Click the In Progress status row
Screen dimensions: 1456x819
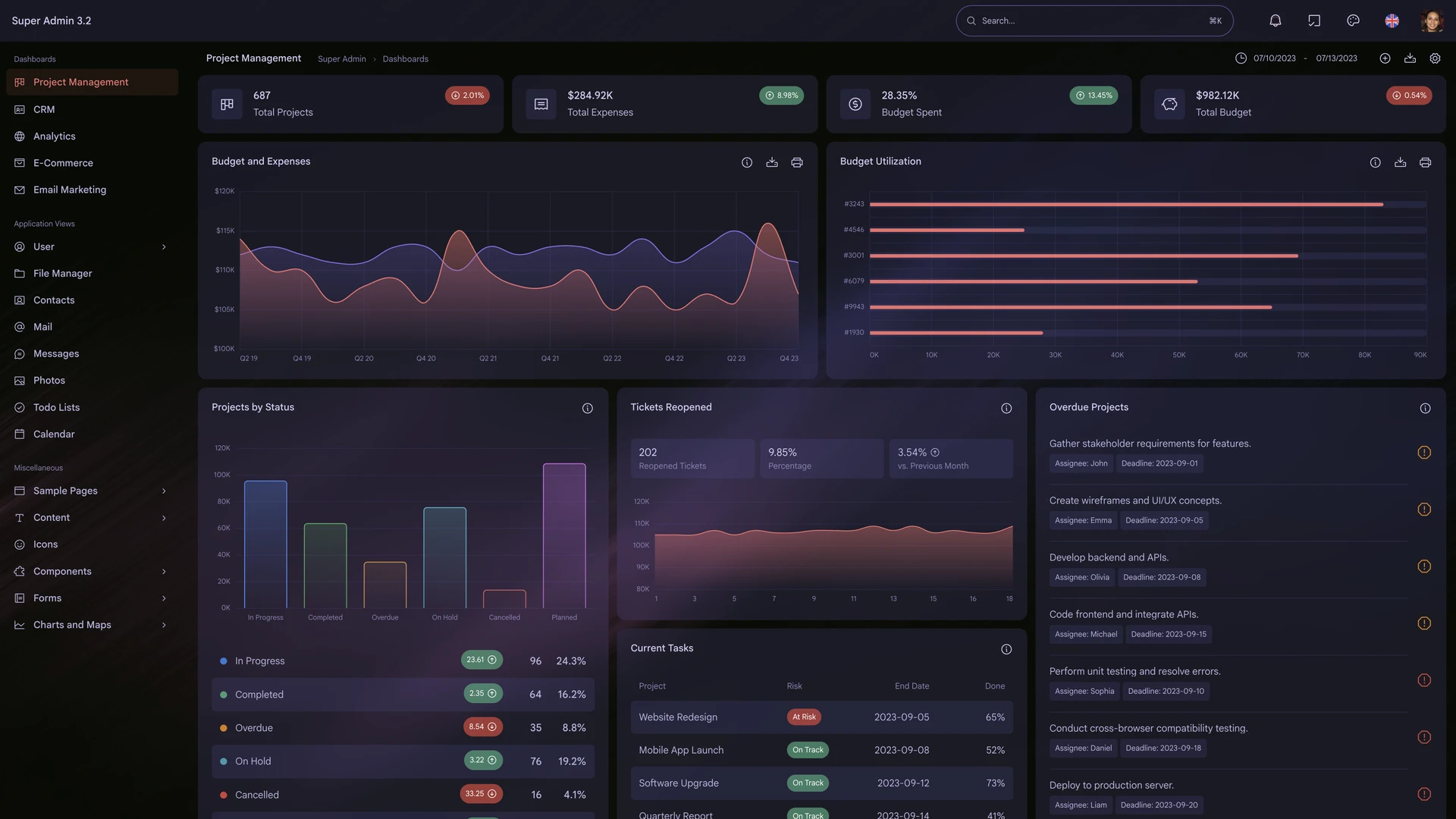(403, 661)
